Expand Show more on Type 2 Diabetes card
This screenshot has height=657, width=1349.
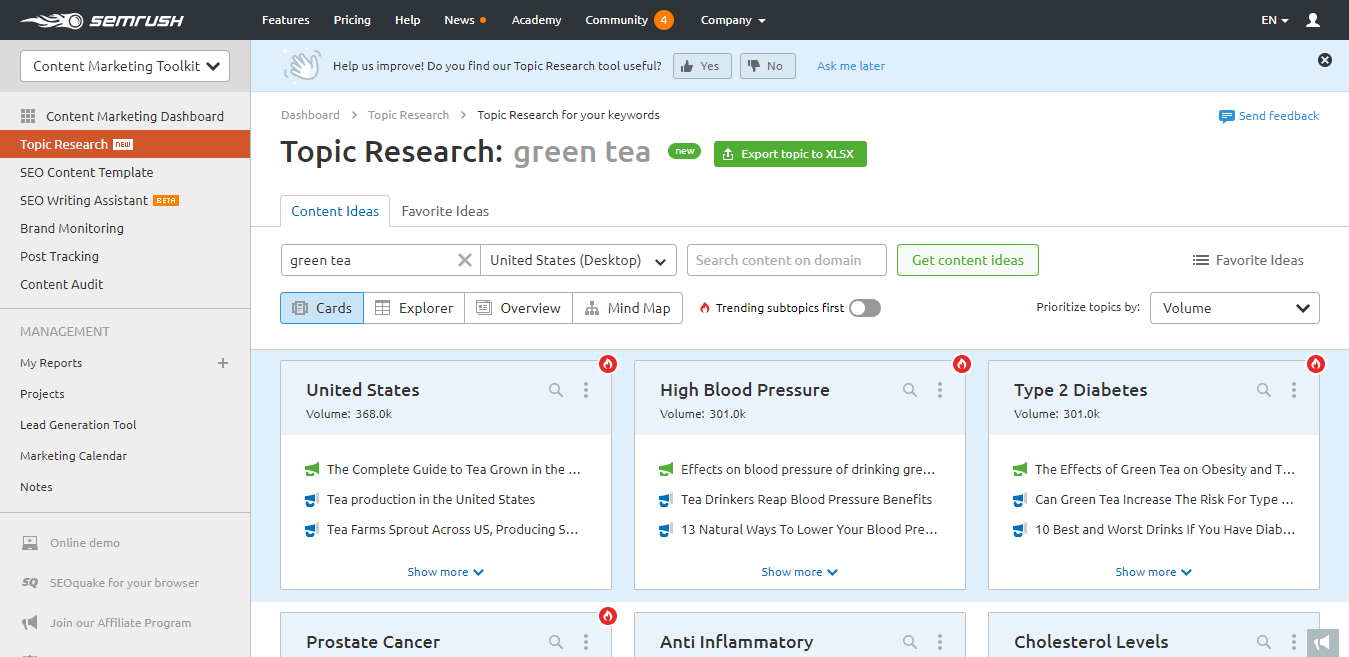tap(1154, 572)
